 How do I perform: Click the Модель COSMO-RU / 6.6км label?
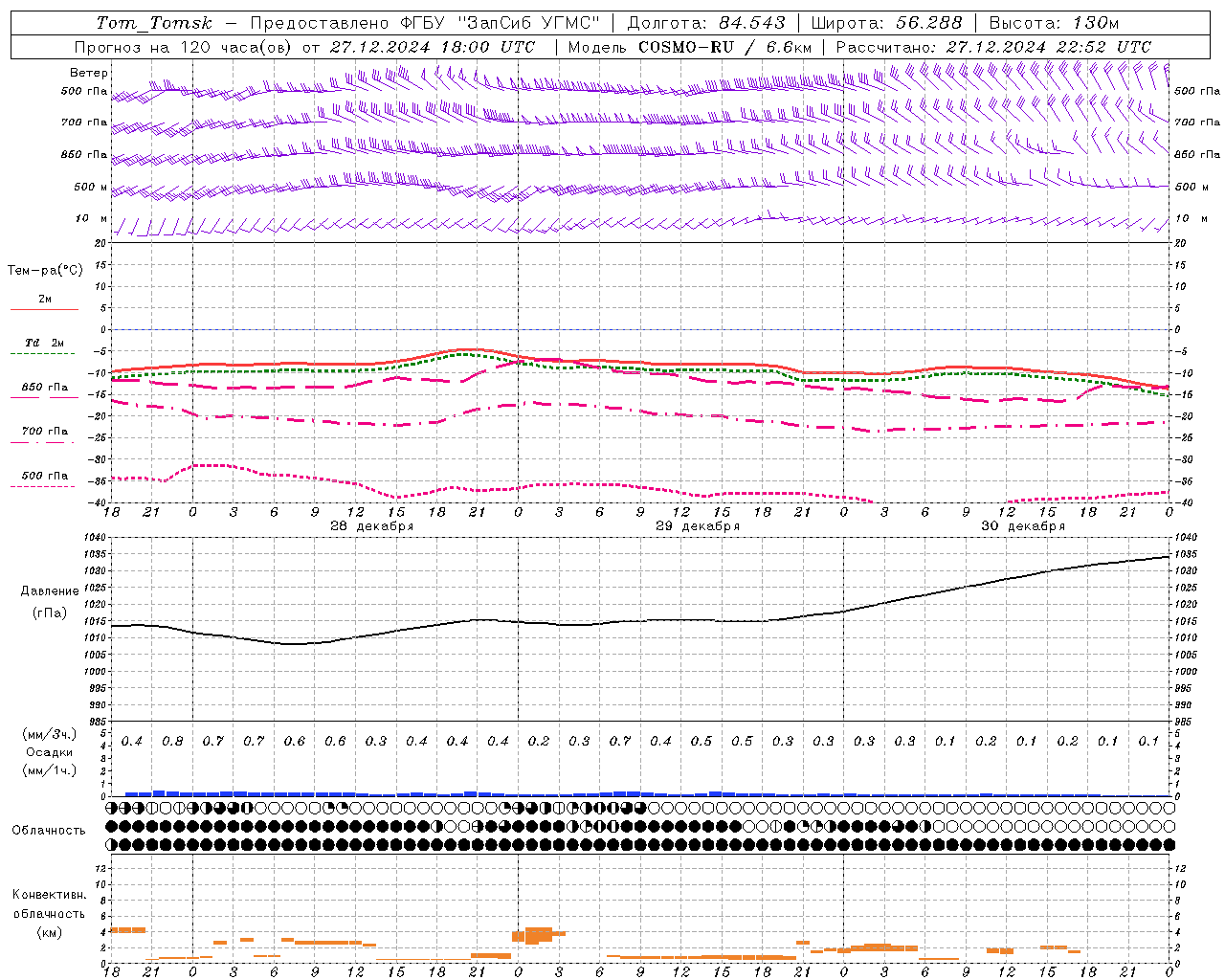click(x=690, y=47)
